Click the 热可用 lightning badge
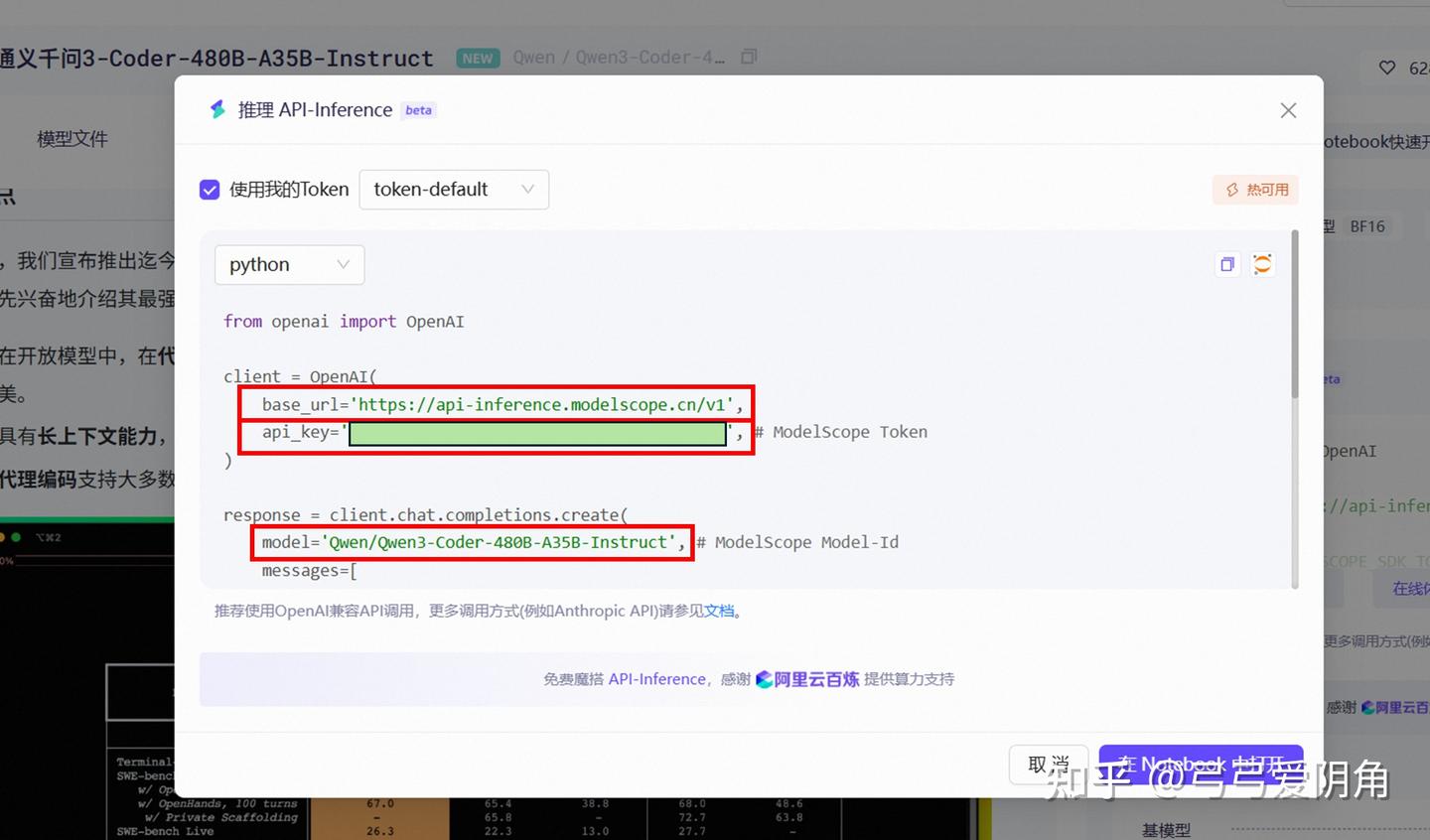This screenshot has height=840, width=1430. click(1255, 189)
